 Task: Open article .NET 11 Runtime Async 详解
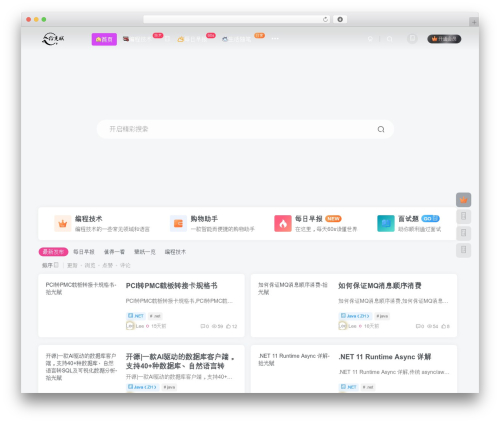385,357
